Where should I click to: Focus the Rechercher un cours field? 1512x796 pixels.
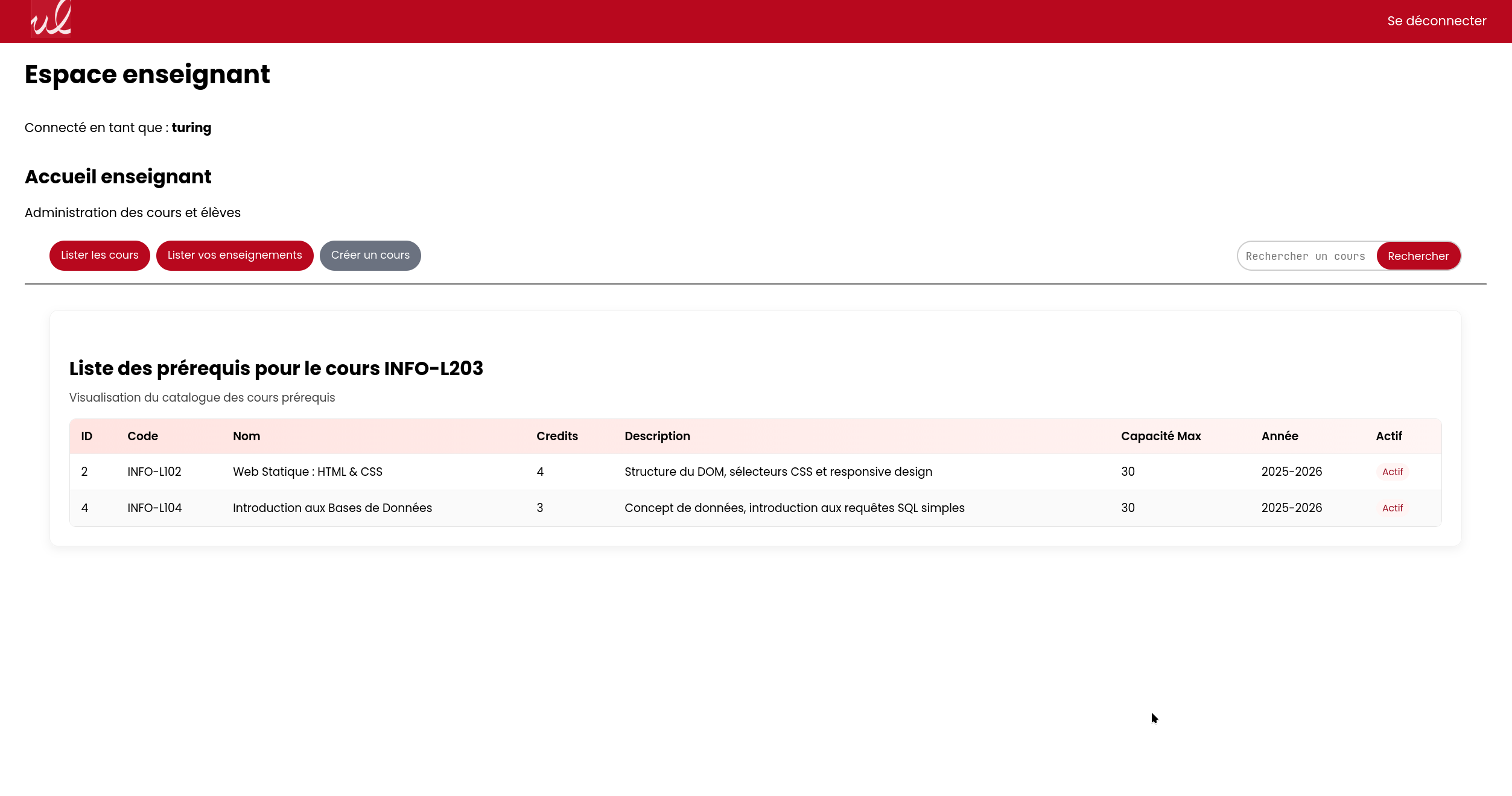[x=1306, y=256]
